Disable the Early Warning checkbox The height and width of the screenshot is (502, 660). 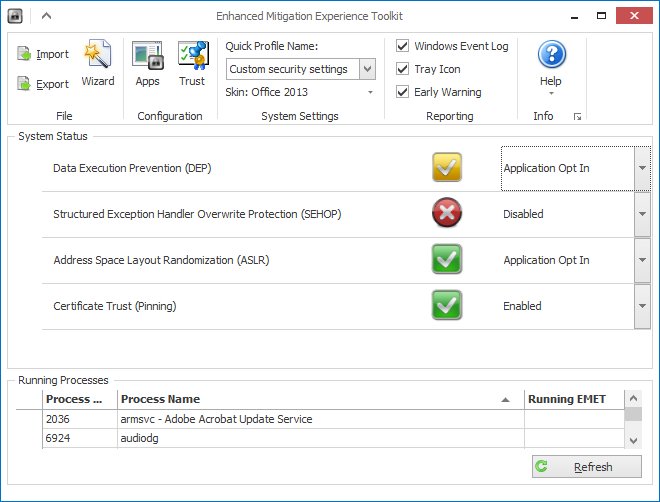402,92
